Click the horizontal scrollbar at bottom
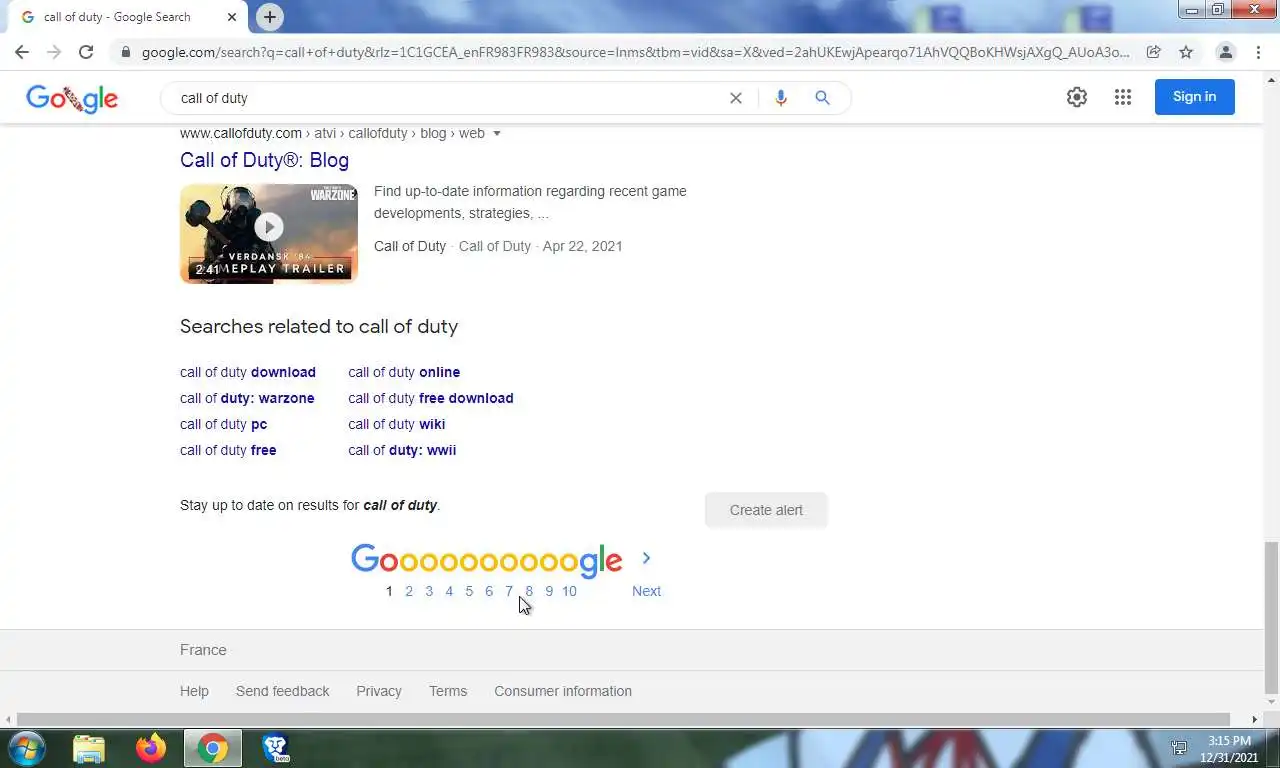Image resolution: width=1280 pixels, height=768 pixels. point(623,719)
